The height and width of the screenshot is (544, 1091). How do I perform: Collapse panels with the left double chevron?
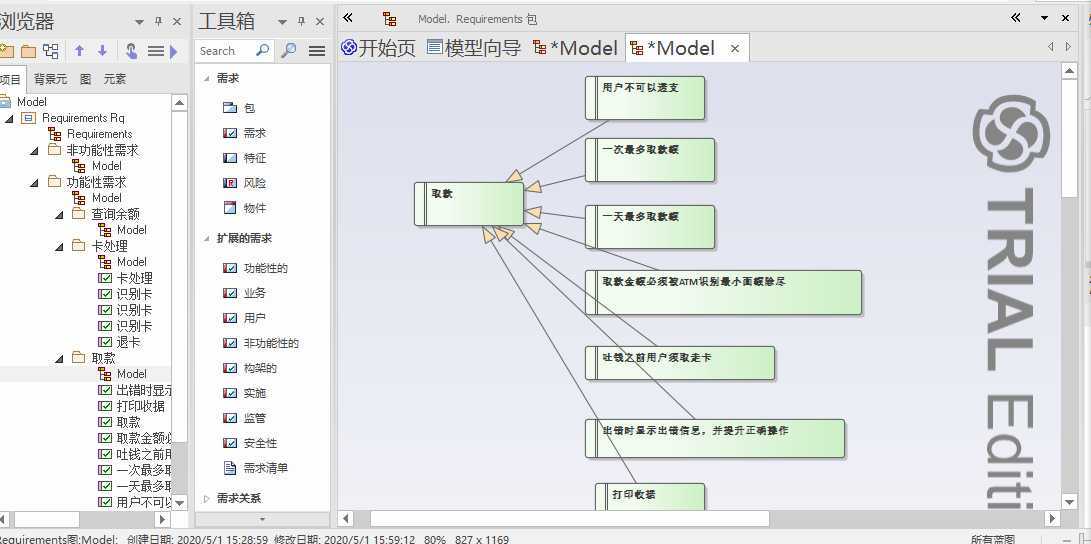[x=348, y=18]
